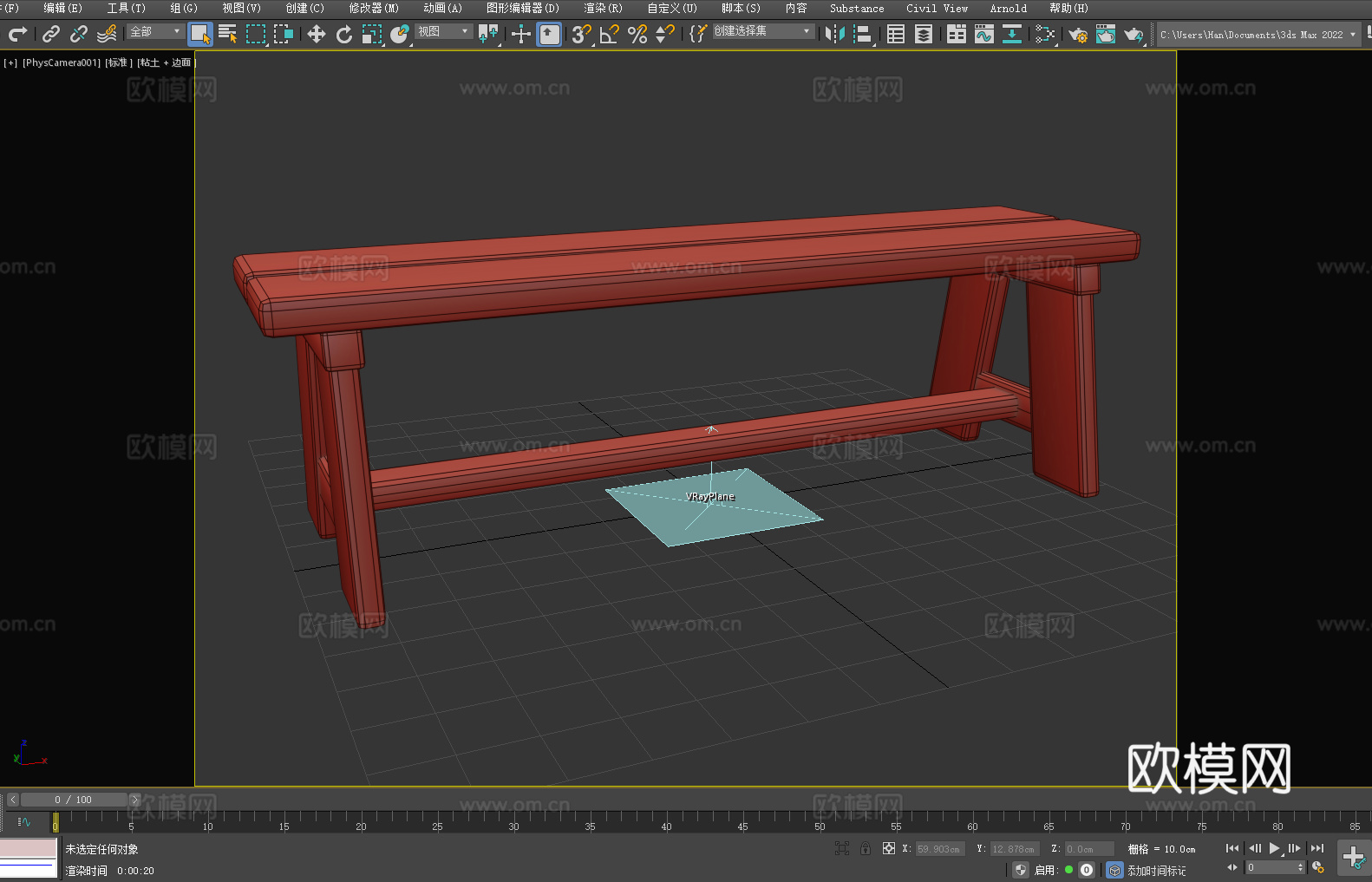This screenshot has height=882, width=1372.
Task: Click the Align tool icon
Action: (863, 34)
